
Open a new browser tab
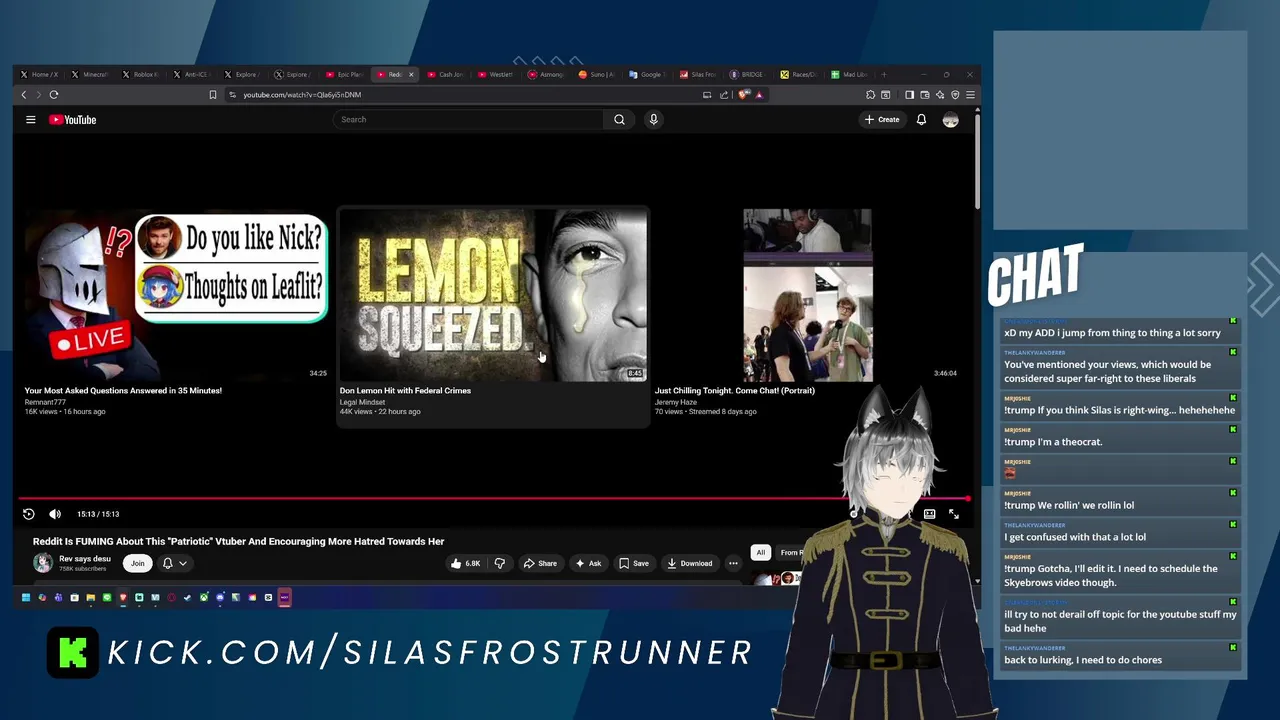883,74
